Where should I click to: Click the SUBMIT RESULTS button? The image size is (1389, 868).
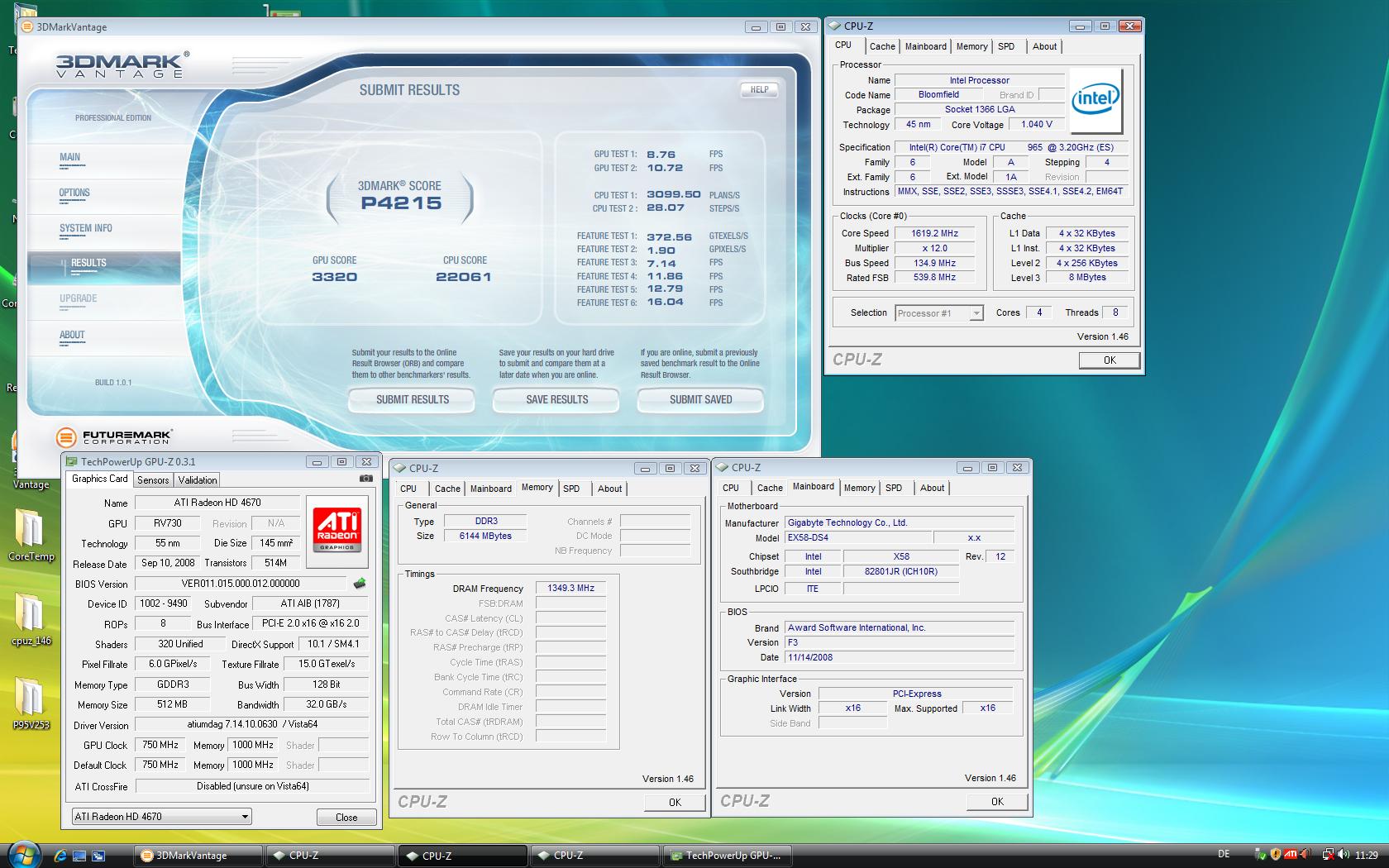[412, 399]
